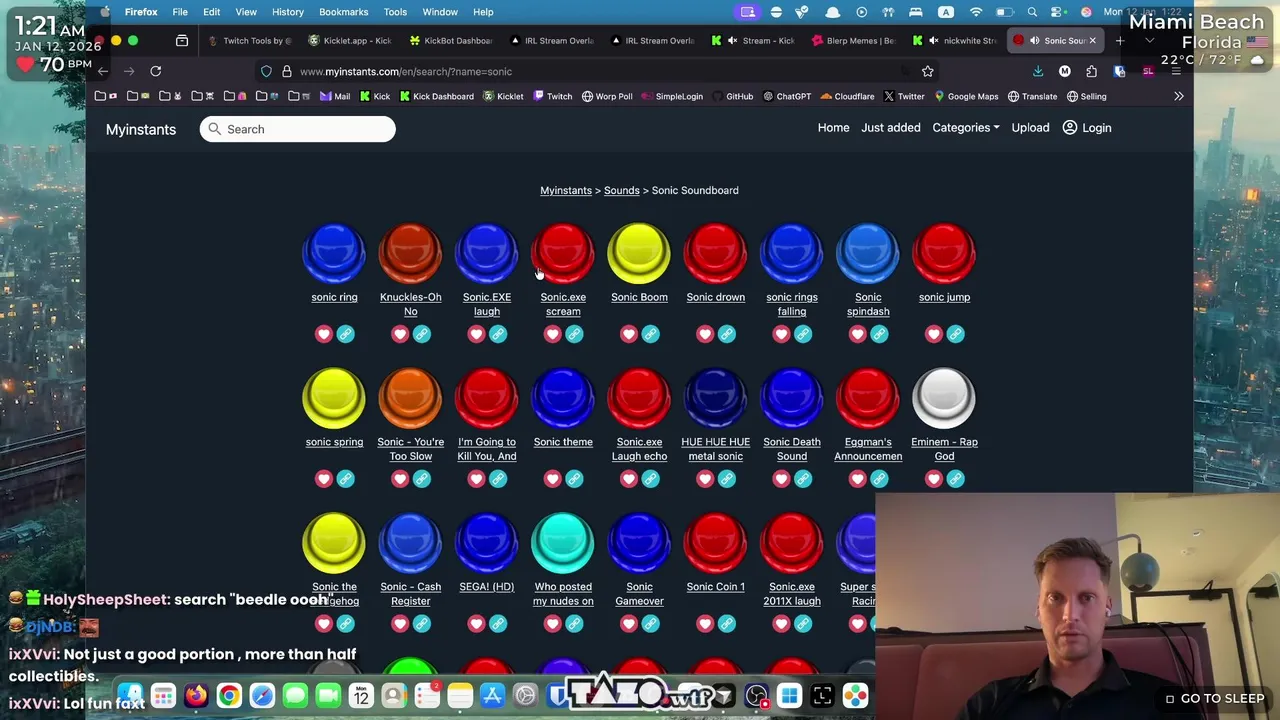
Task: Favorite the sonic spring sound
Action: tap(323, 479)
